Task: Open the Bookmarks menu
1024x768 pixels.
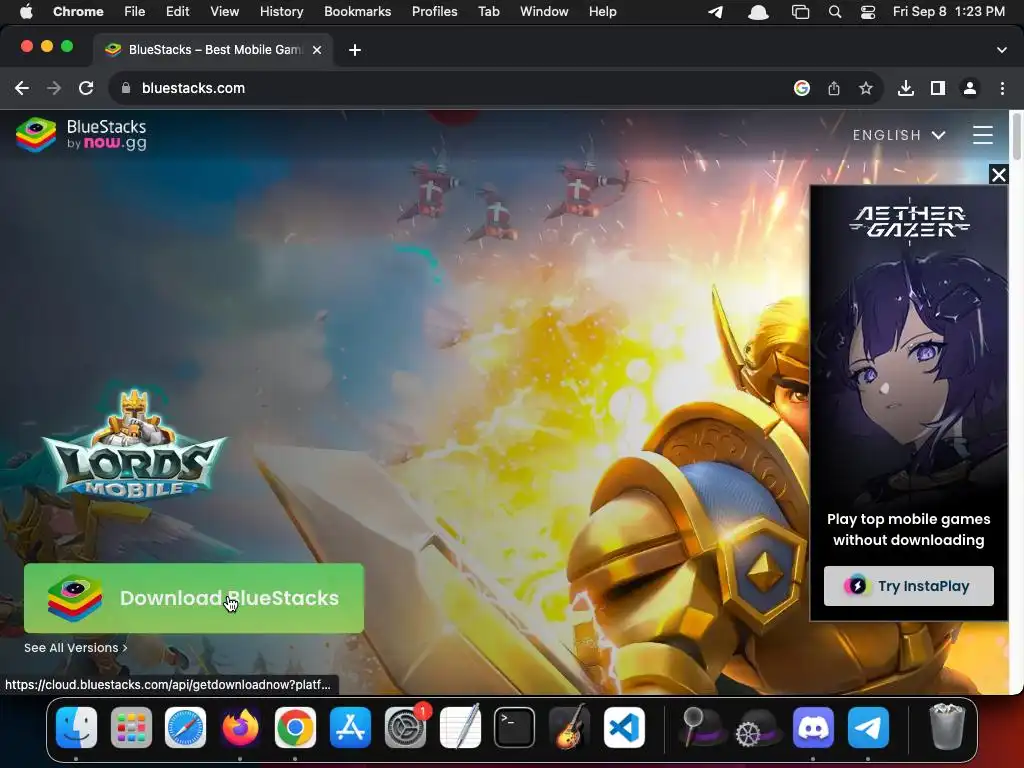Action: (357, 12)
